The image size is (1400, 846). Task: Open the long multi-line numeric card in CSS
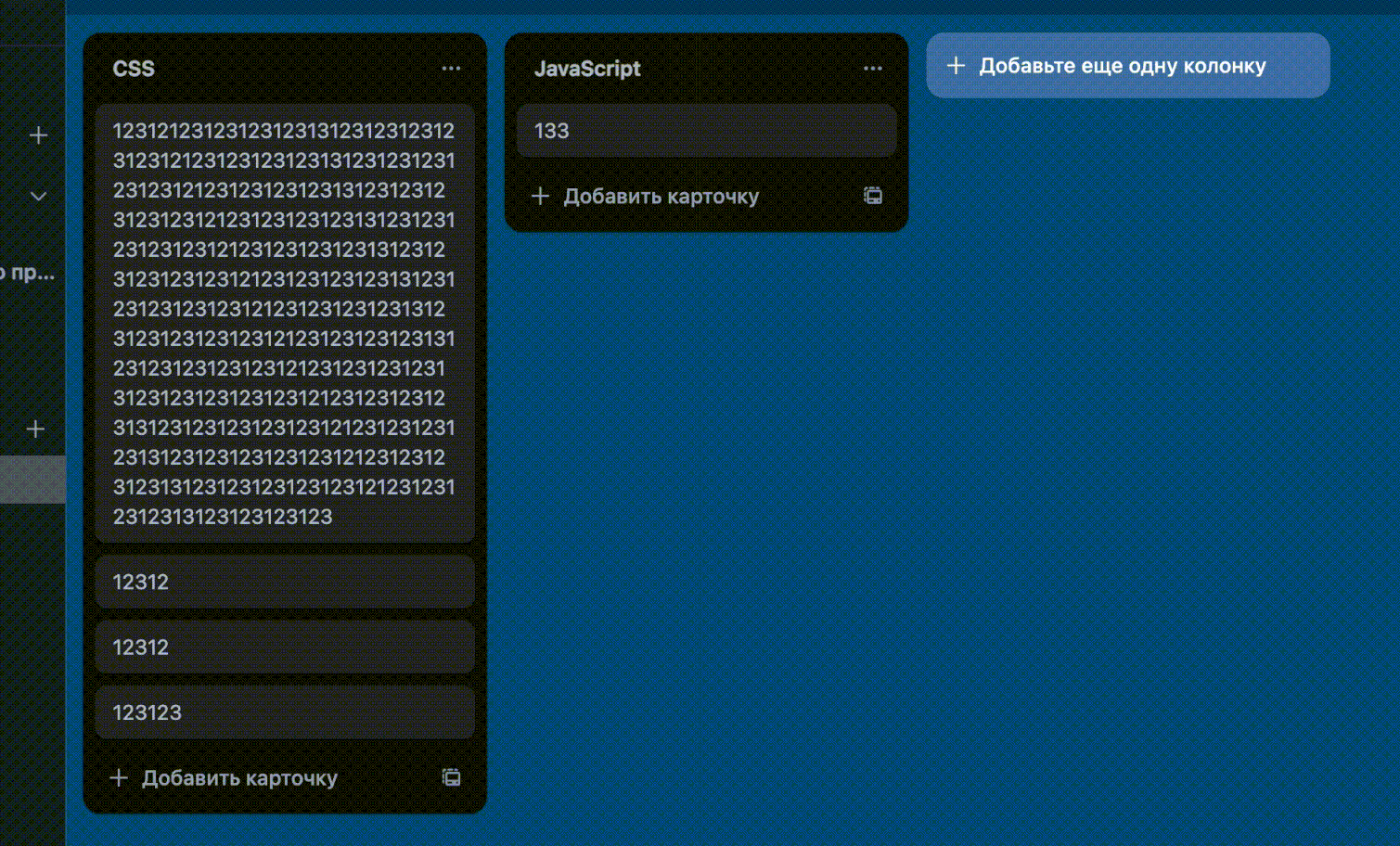[284, 323]
